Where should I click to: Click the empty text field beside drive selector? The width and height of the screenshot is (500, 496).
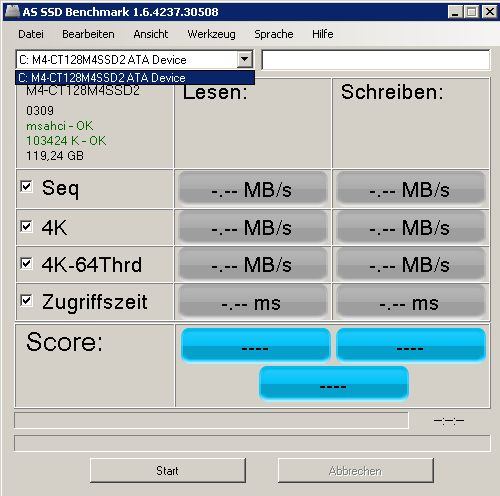[376, 60]
